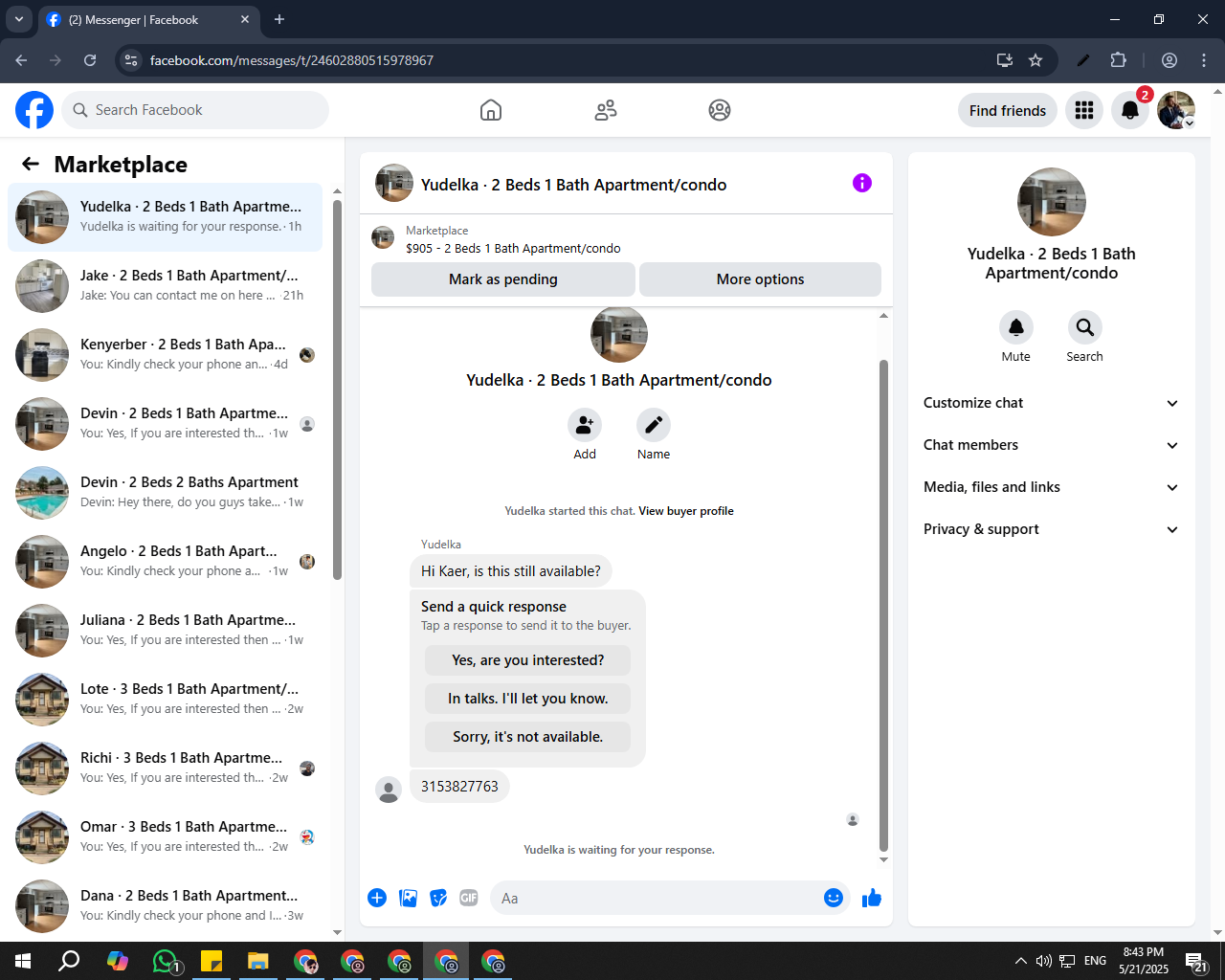The height and width of the screenshot is (980, 1225).
Task: Open conversation information purple icon
Action: click(x=862, y=183)
